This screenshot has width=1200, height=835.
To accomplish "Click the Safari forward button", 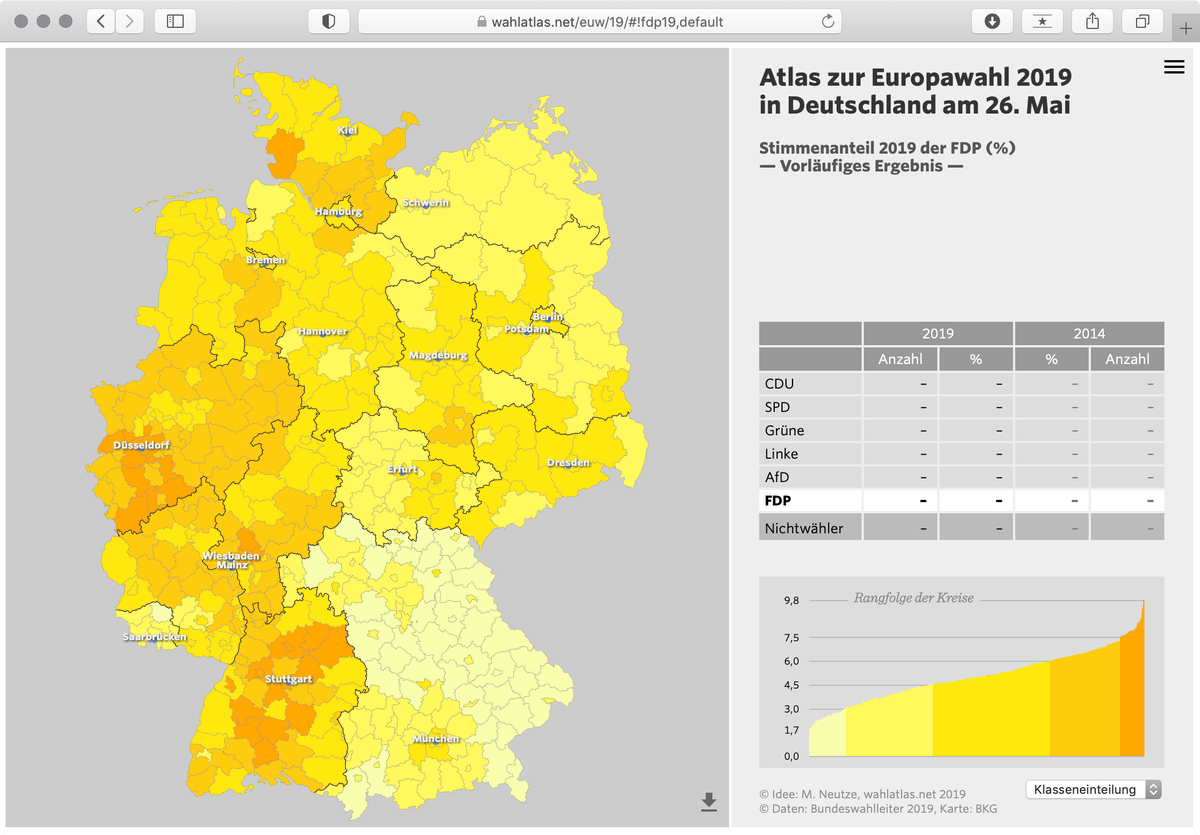I will (130, 21).
